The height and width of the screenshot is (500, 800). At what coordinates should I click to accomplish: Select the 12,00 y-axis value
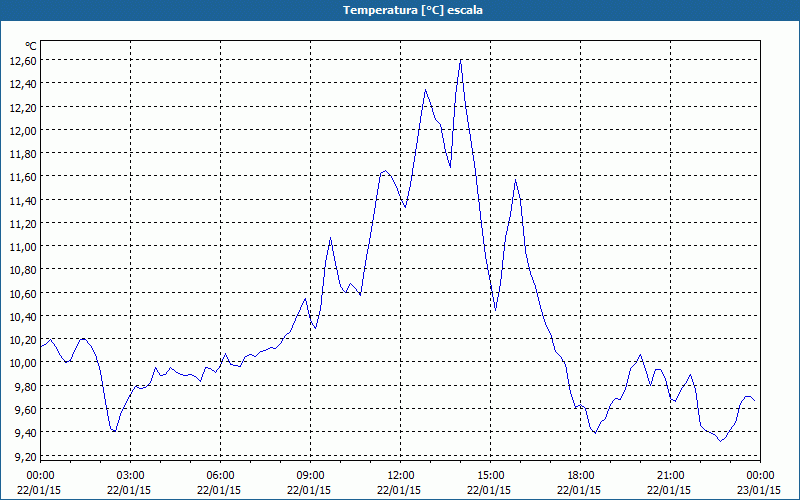(23, 131)
